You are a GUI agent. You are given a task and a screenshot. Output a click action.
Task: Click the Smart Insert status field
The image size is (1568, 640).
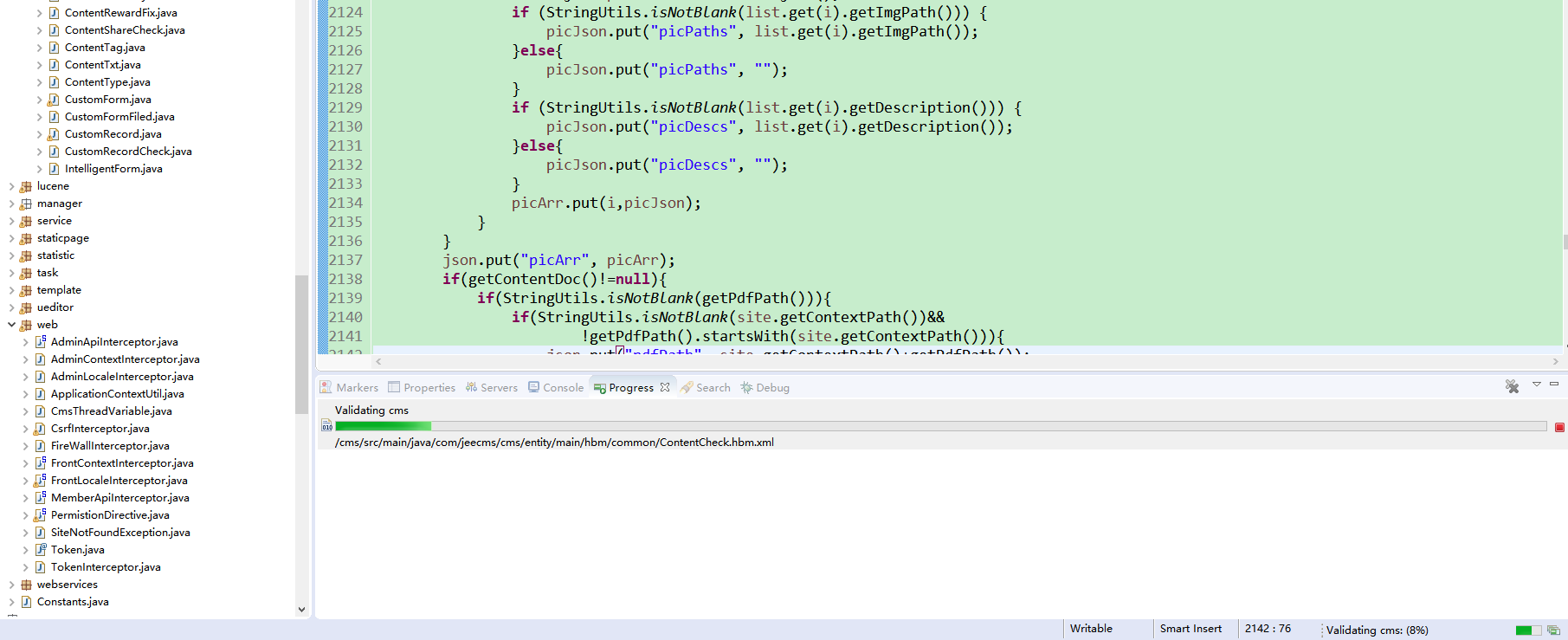[1191, 629]
